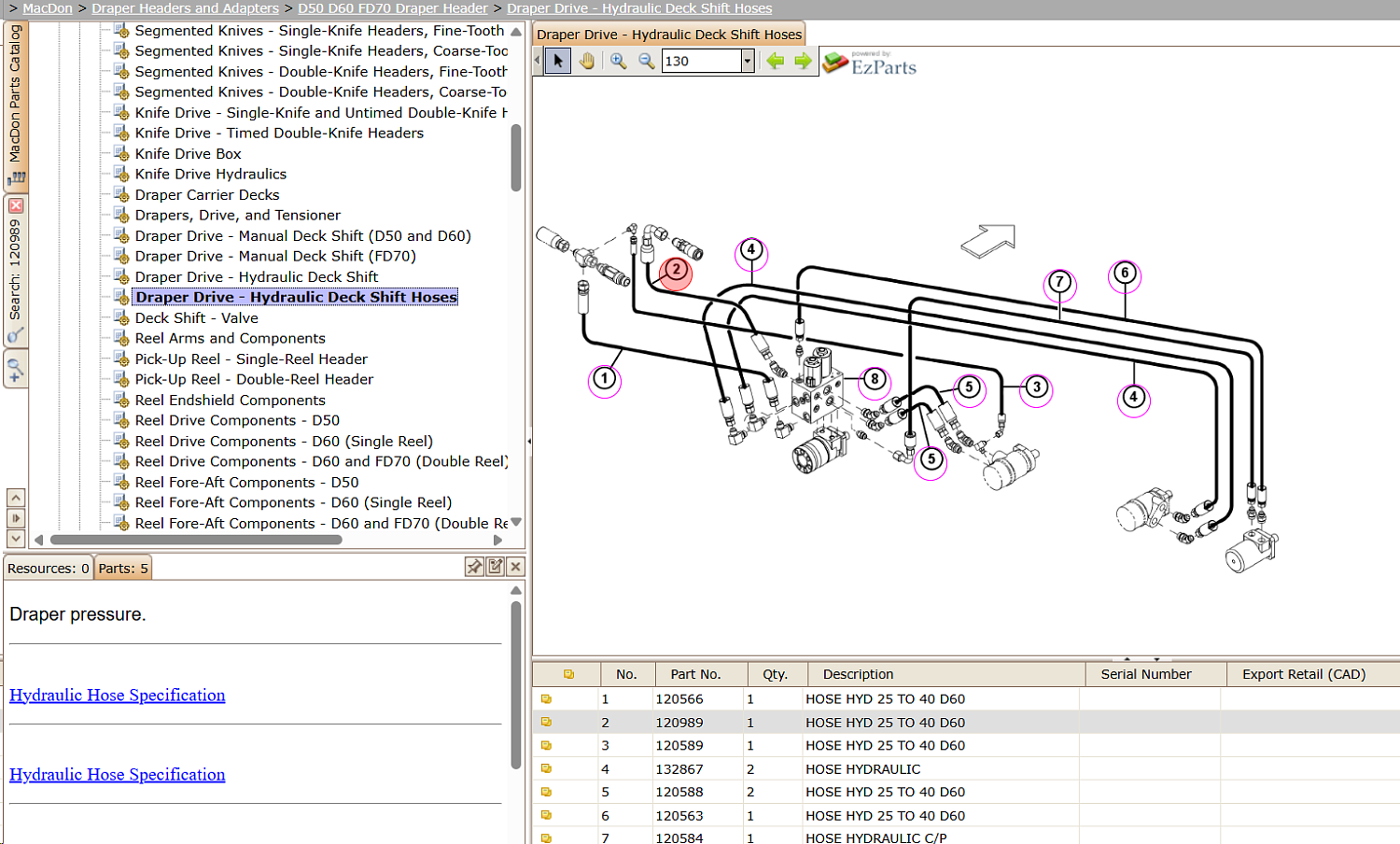Click the cart icon in part 120566 row
This screenshot has height=844, width=1400.
point(546,699)
